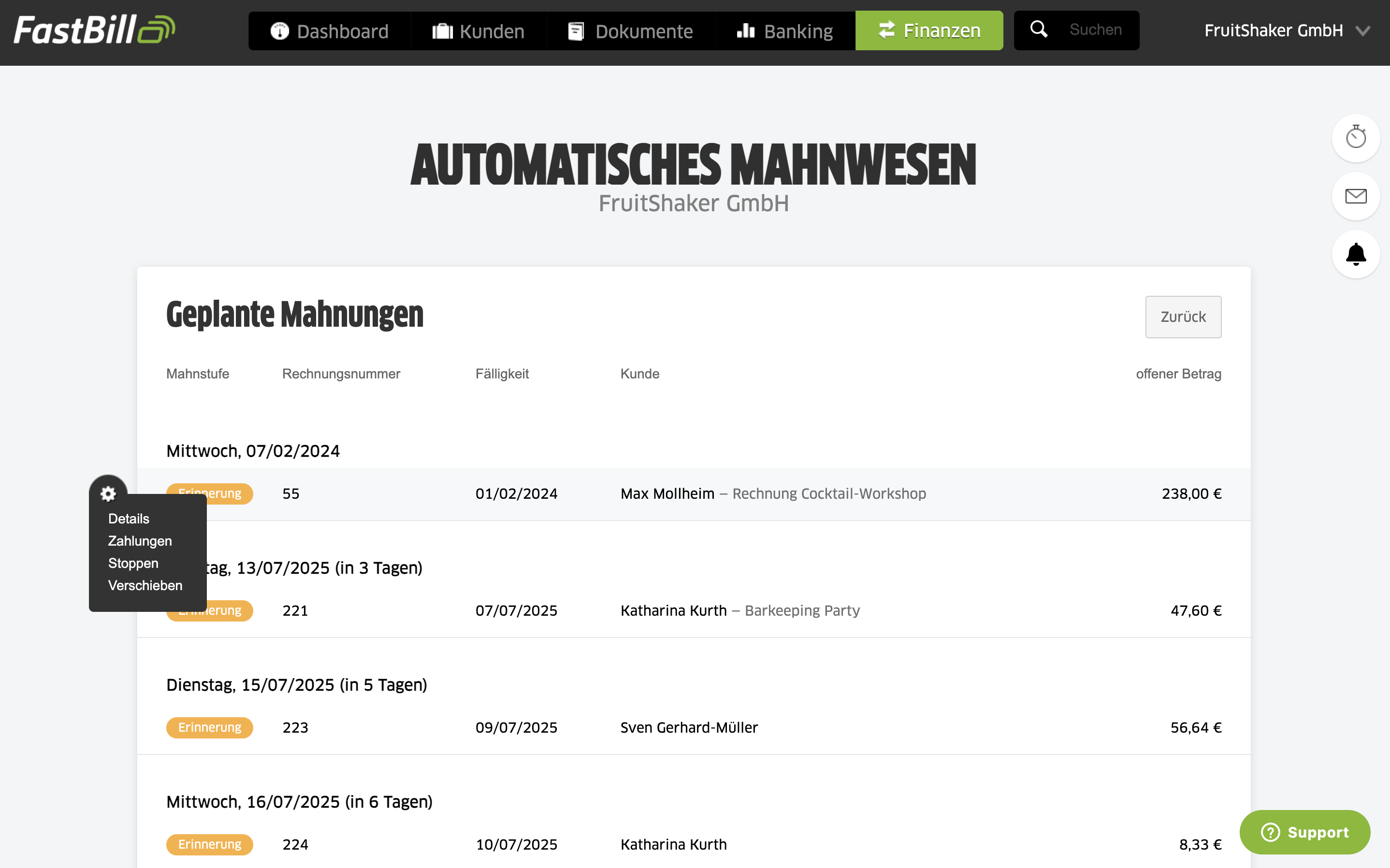Click amount 238,00 €
This screenshot has width=1390, height=868.
1191,494
